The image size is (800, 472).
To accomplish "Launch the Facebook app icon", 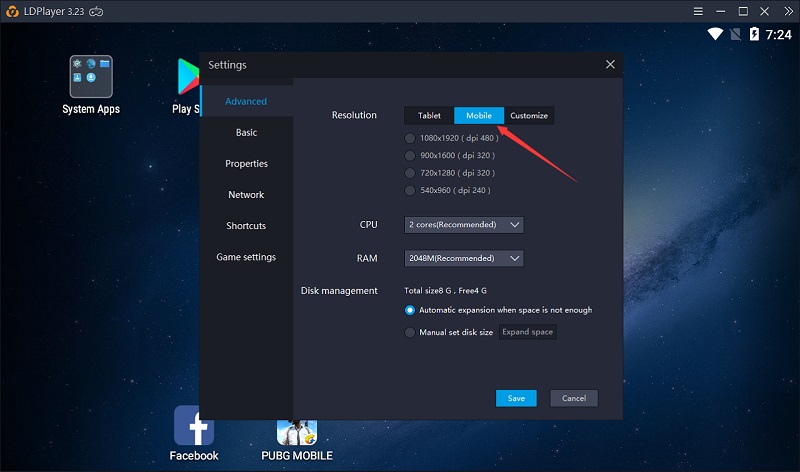I will click(x=194, y=426).
